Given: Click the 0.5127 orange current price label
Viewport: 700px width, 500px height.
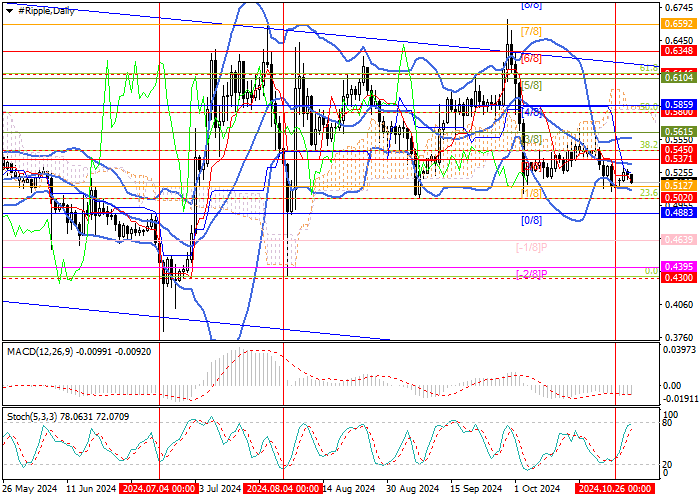Looking at the screenshot, I should [x=679, y=185].
